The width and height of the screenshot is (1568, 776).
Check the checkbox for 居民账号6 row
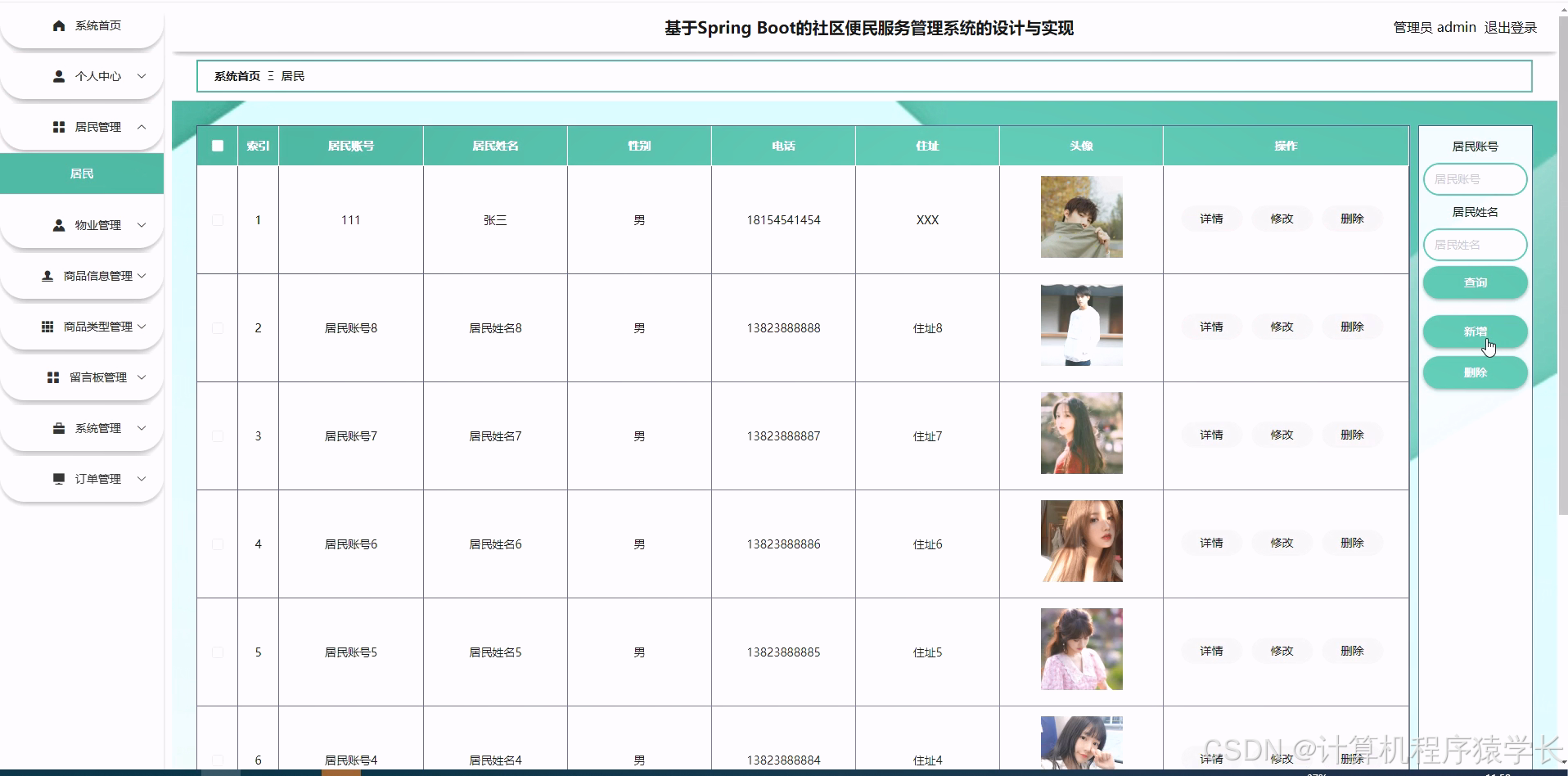pos(218,544)
